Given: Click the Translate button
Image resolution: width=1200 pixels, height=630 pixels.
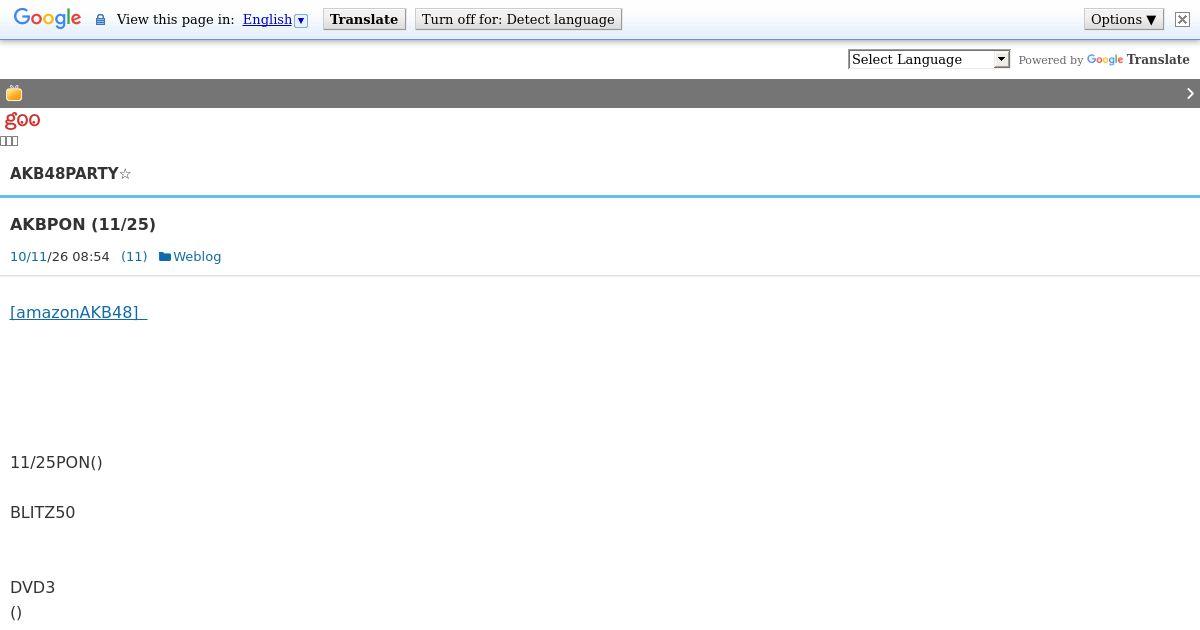Looking at the screenshot, I should coord(364,19).
